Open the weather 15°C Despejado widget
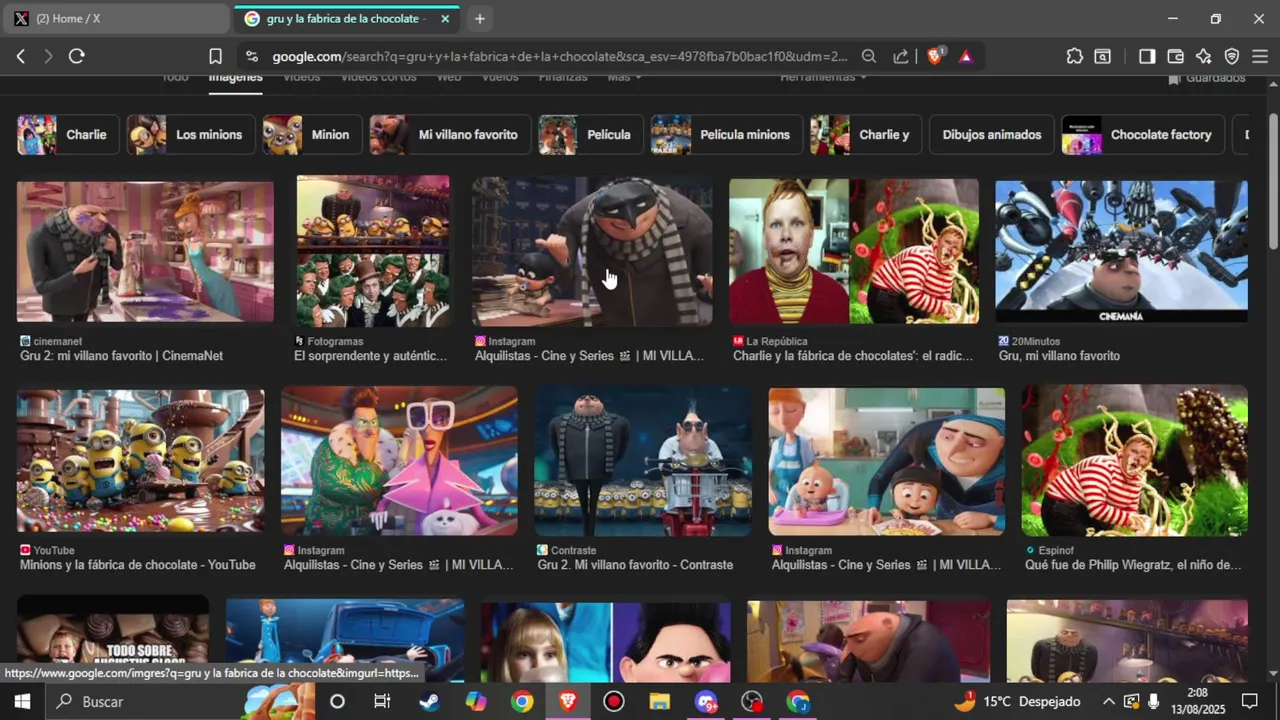Viewport: 1280px width, 720px height. 1018,701
